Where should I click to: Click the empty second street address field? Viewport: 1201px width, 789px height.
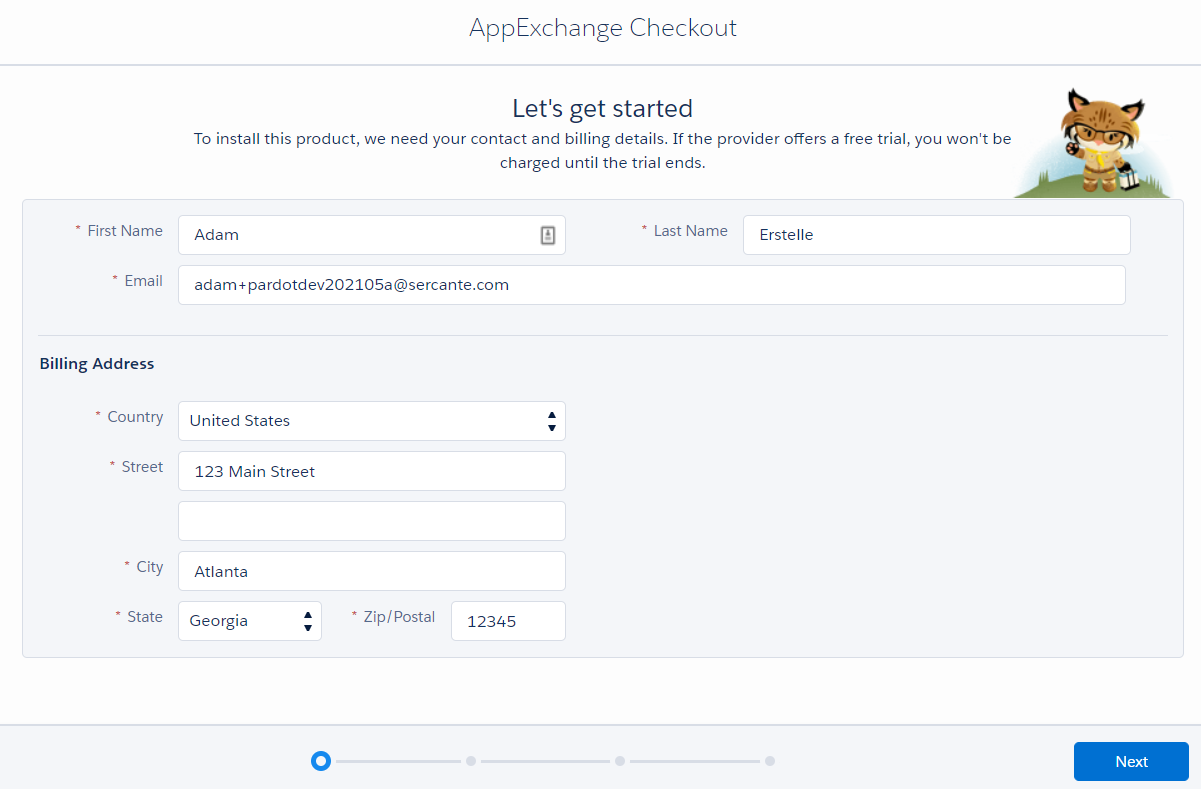[x=372, y=521]
